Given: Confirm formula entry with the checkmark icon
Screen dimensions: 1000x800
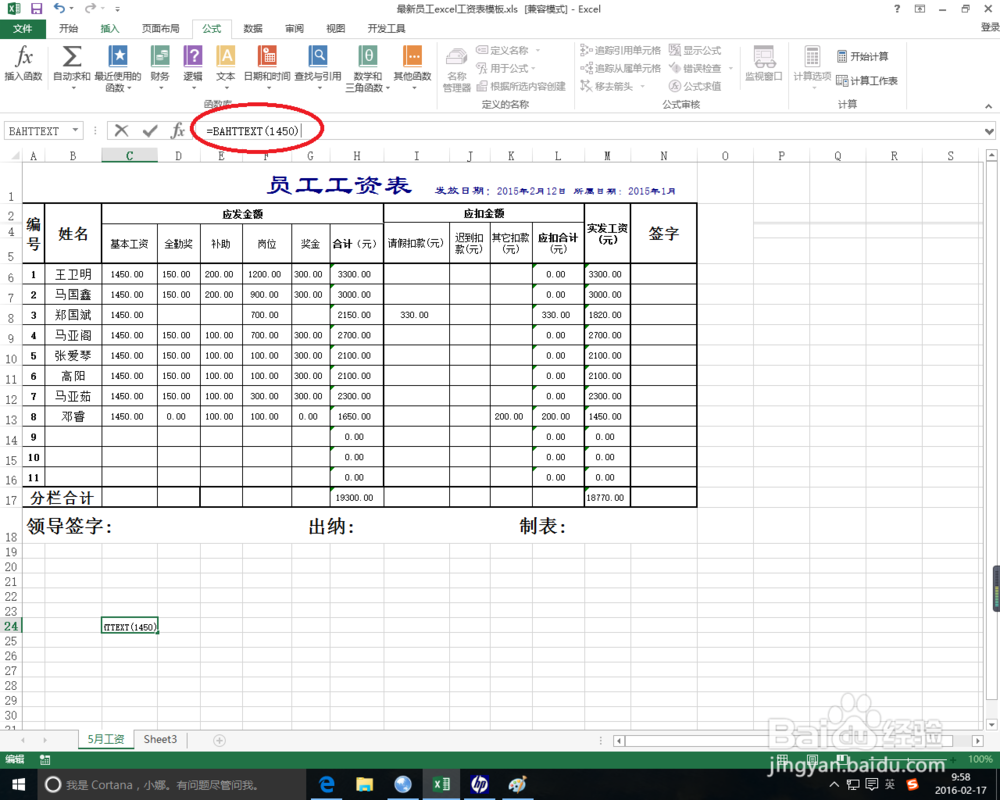Looking at the screenshot, I should (151, 131).
